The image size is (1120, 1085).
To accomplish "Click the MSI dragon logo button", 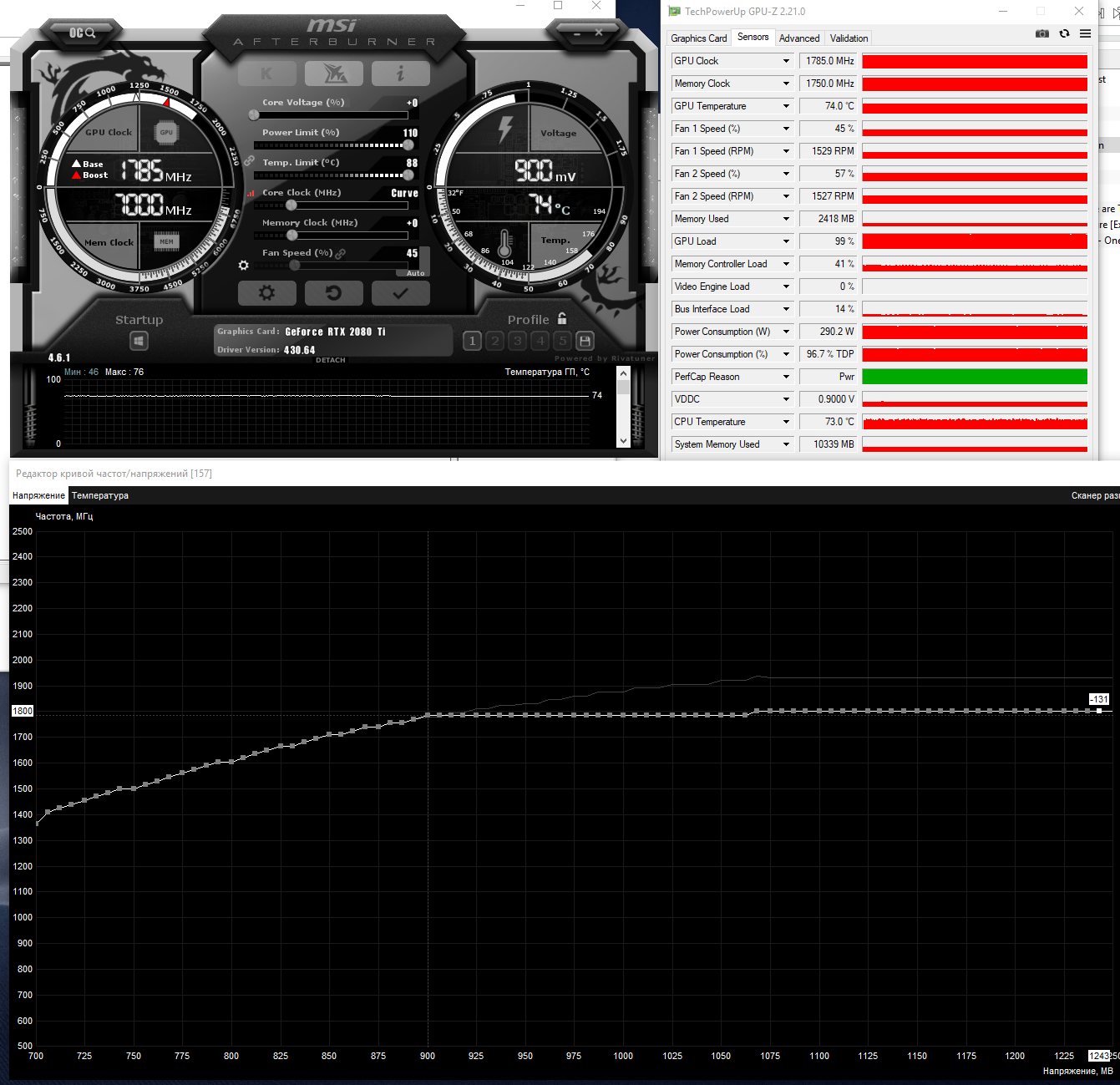I will coord(333,74).
